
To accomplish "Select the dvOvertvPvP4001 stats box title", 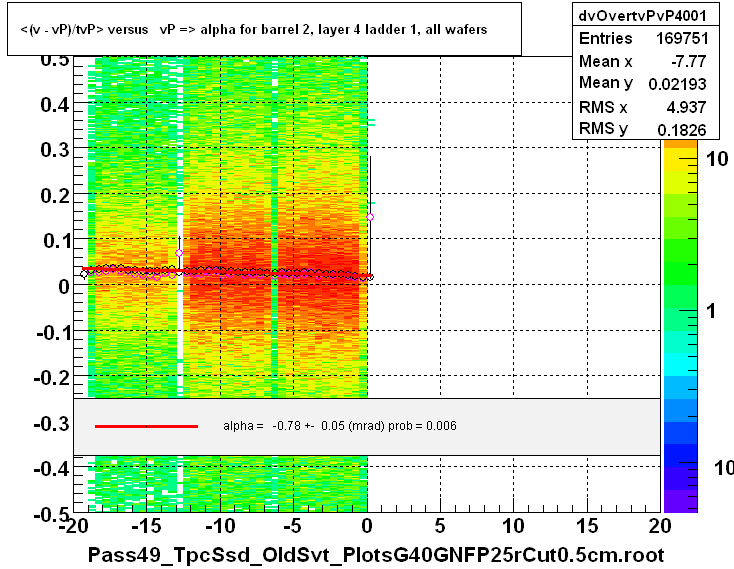I will tap(643, 16).
